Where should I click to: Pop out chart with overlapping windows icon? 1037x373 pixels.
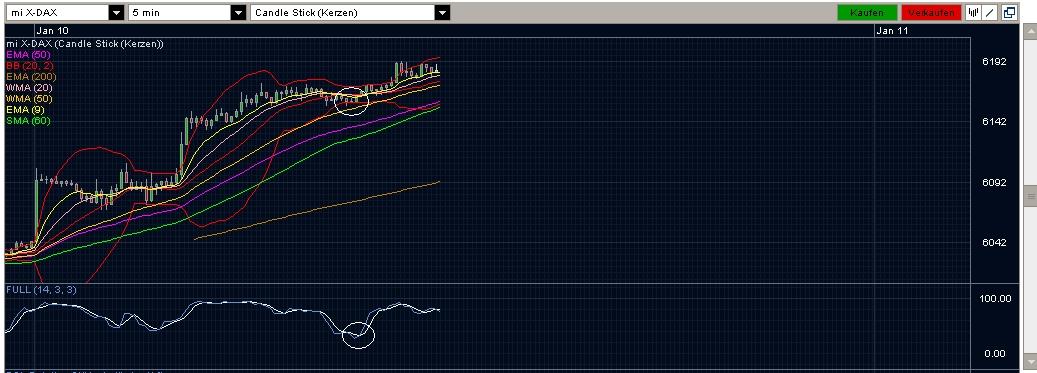(x=1009, y=13)
